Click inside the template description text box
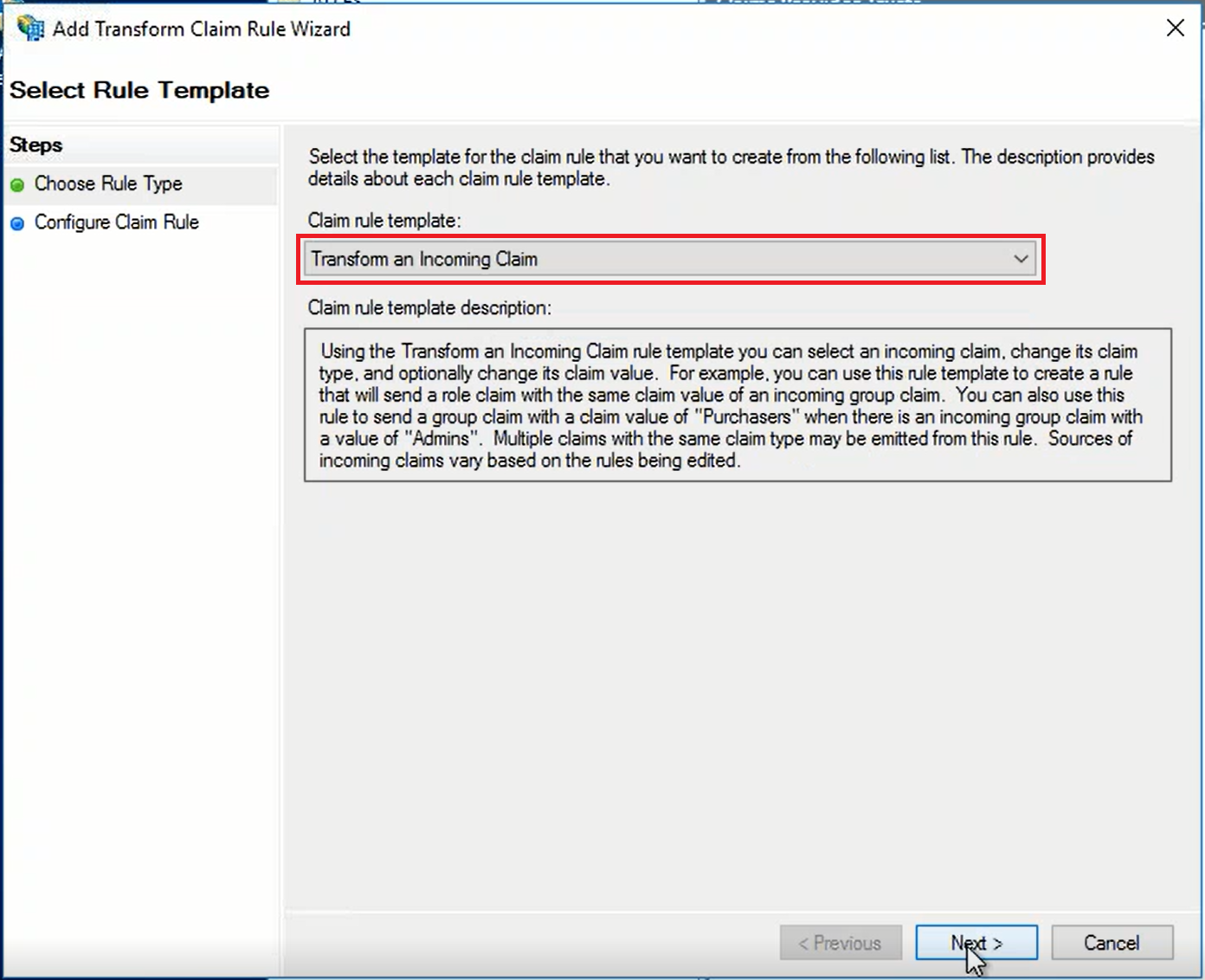 coord(738,405)
